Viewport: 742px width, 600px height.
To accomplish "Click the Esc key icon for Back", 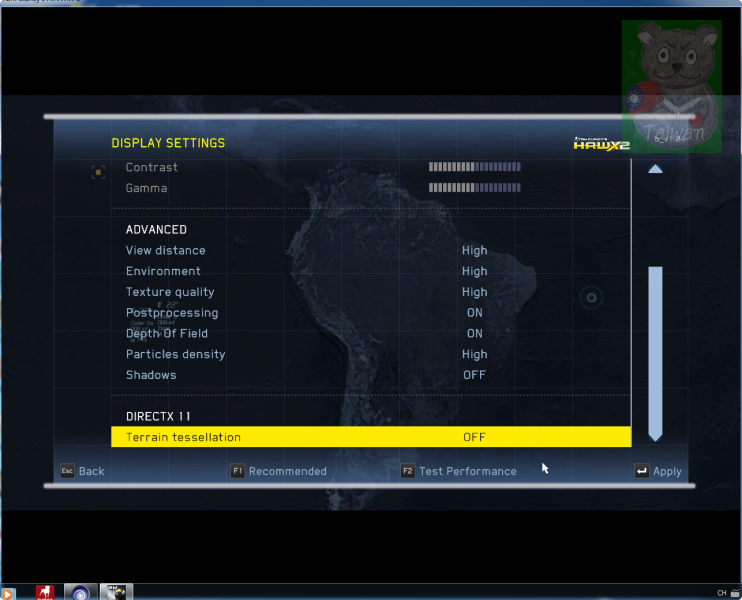I will (67, 471).
